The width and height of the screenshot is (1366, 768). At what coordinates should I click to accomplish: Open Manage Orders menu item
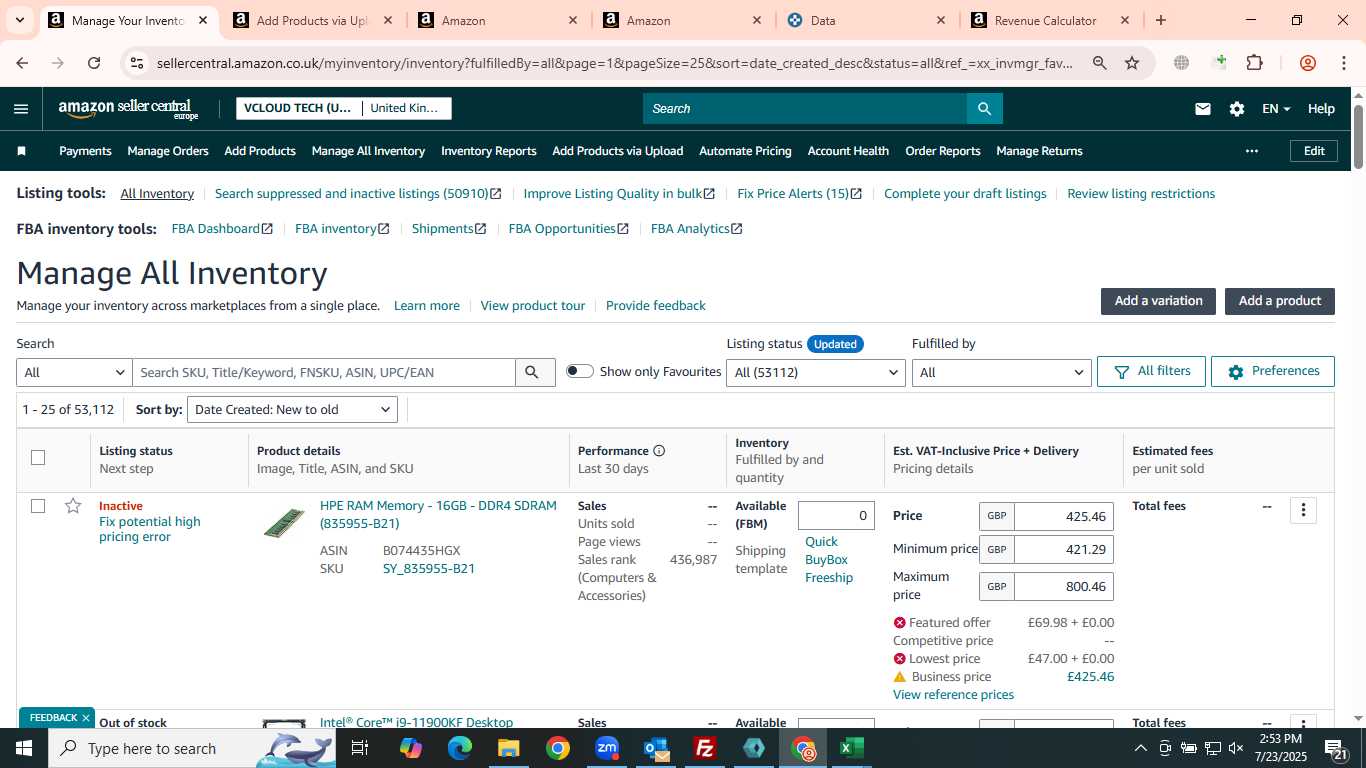pyautogui.click(x=168, y=151)
